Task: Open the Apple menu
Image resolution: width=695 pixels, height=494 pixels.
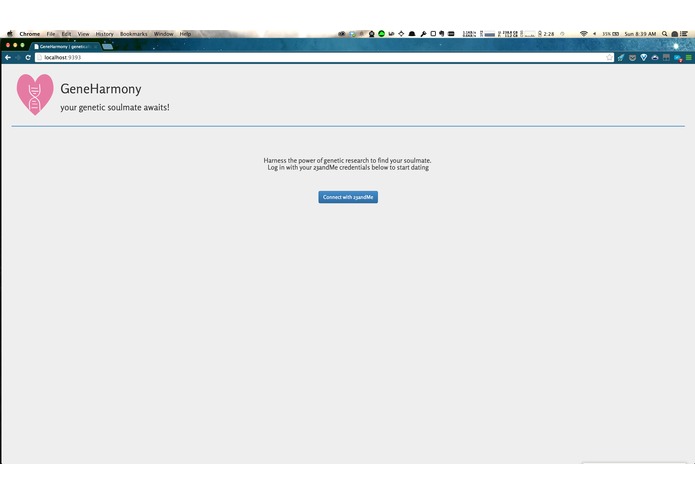Action: (10, 34)
